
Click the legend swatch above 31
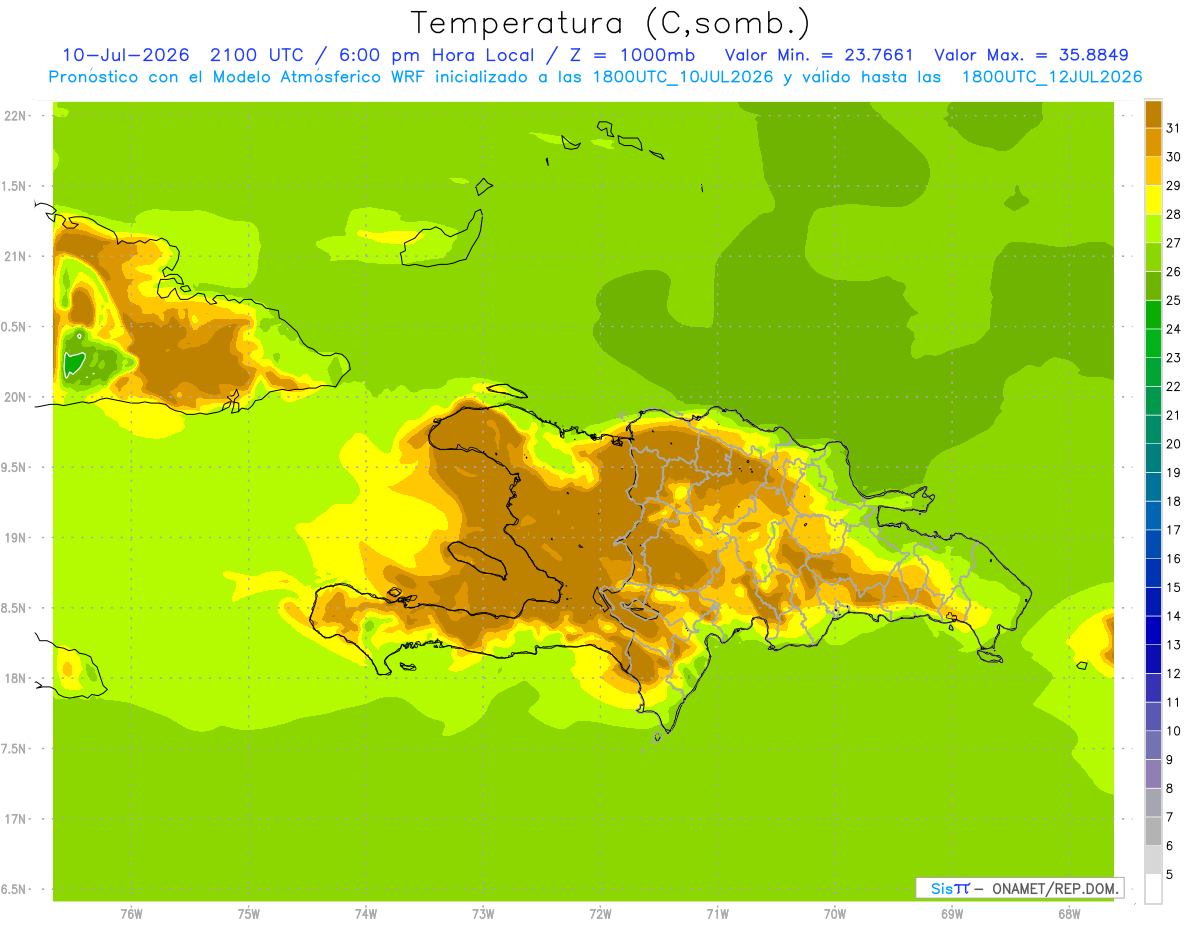pyautogui.click(x=1153, y=113)
